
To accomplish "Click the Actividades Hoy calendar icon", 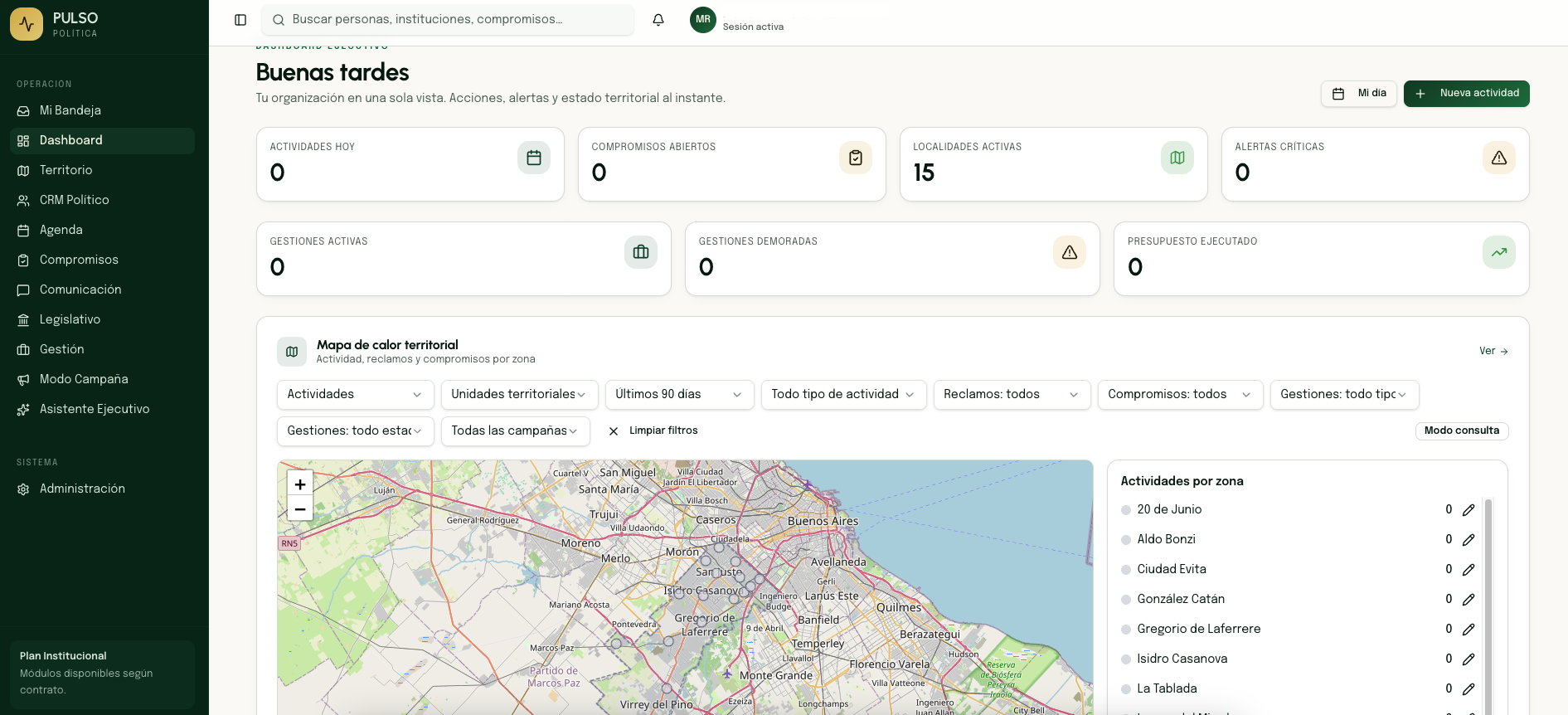I will tap(534, 158).
